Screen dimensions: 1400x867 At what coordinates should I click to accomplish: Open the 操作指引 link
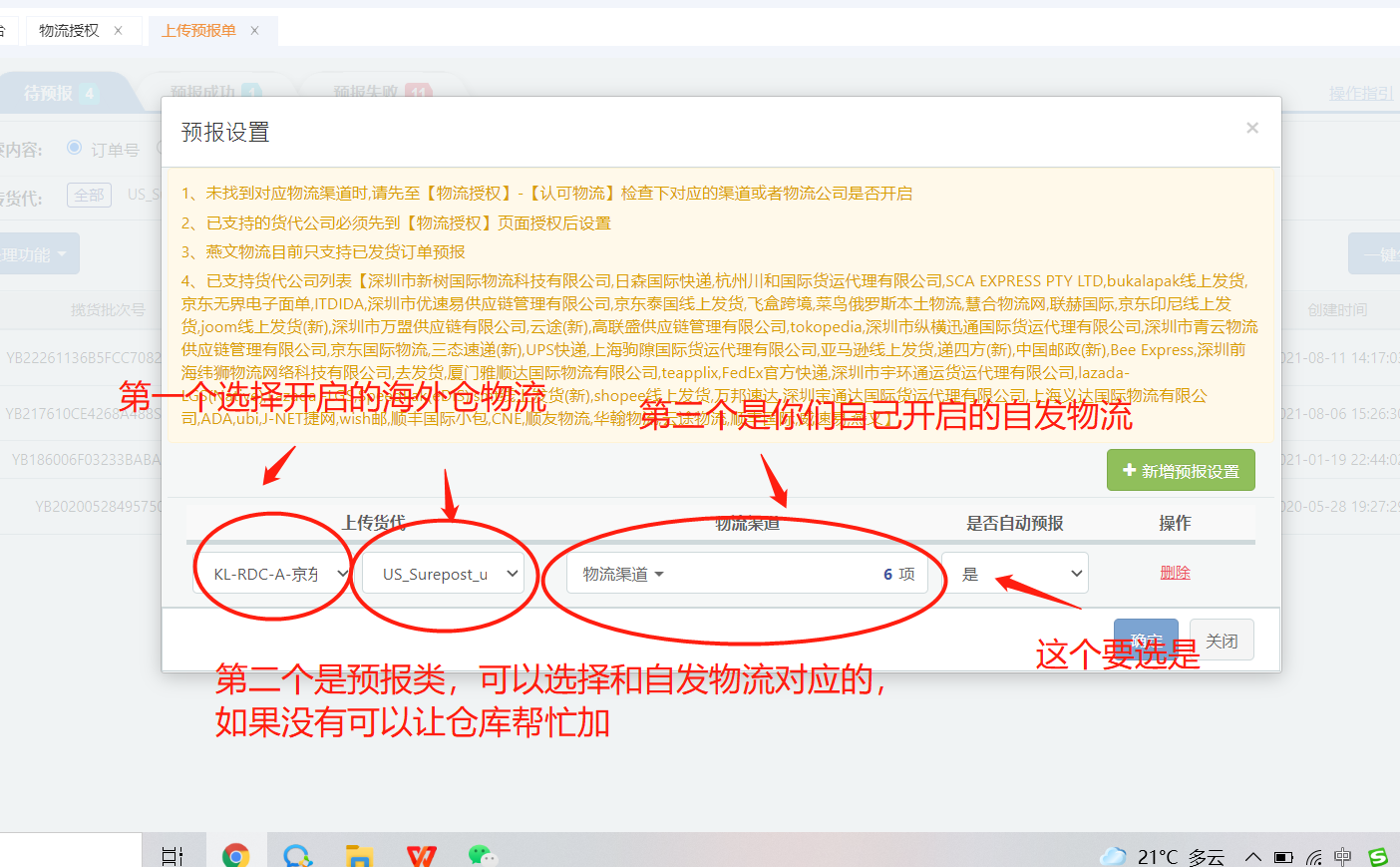(x=1361, y=93)
